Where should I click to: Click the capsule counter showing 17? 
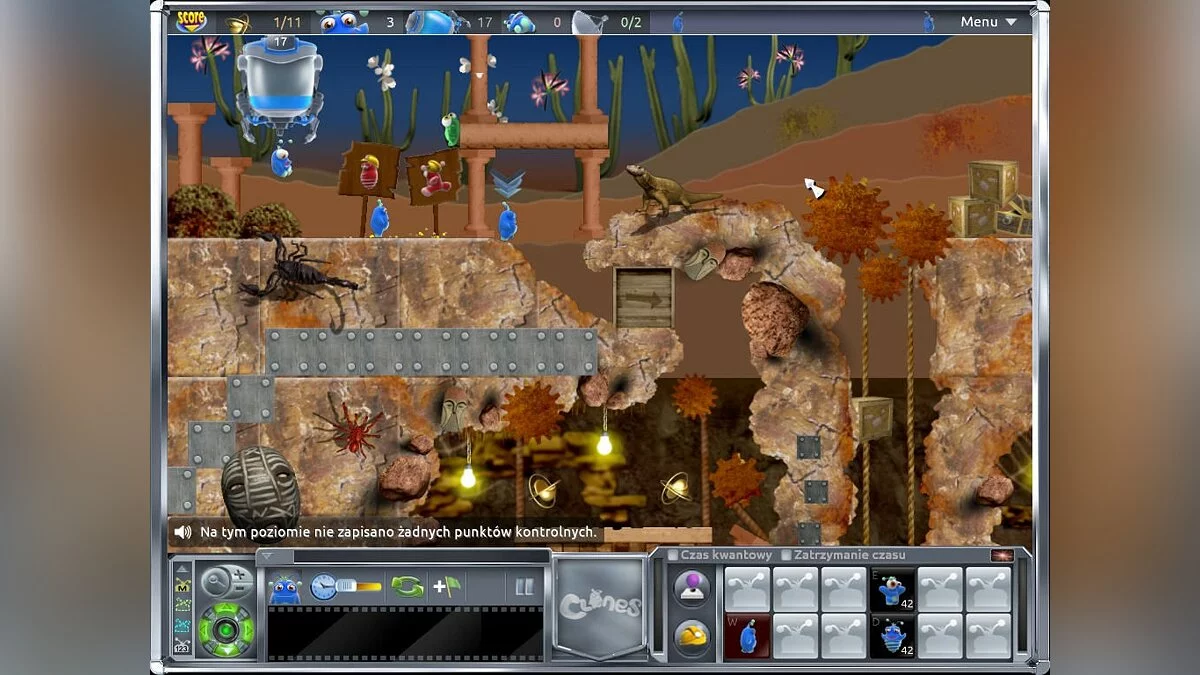pos(452,21)
